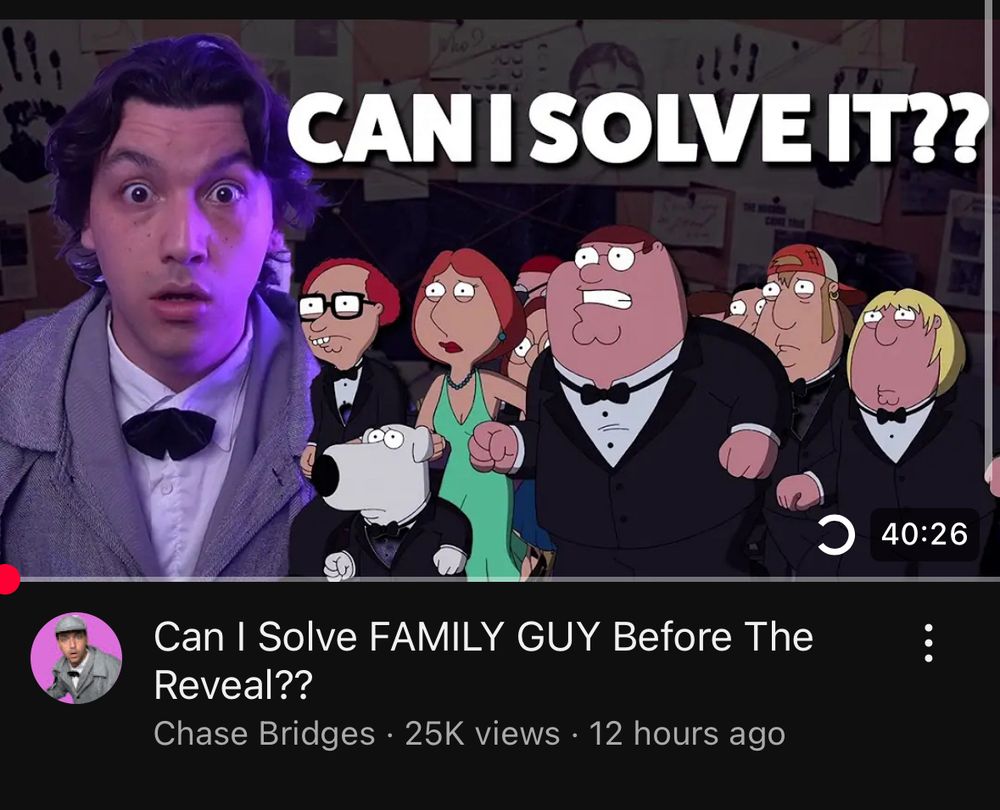Image resolution: width=1000 pixels, height=810 pixels.
Task: Click the character wearing black glasses
Action: point(344,370)
